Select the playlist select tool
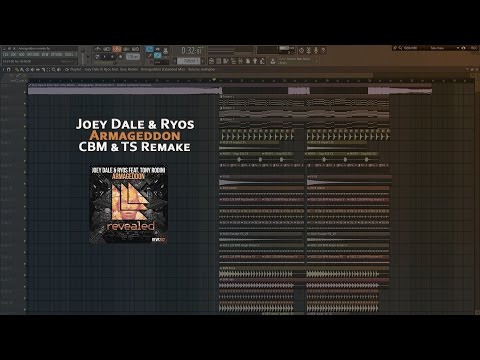The height and width of the screenshot is (360, 480). pos(48,69)
